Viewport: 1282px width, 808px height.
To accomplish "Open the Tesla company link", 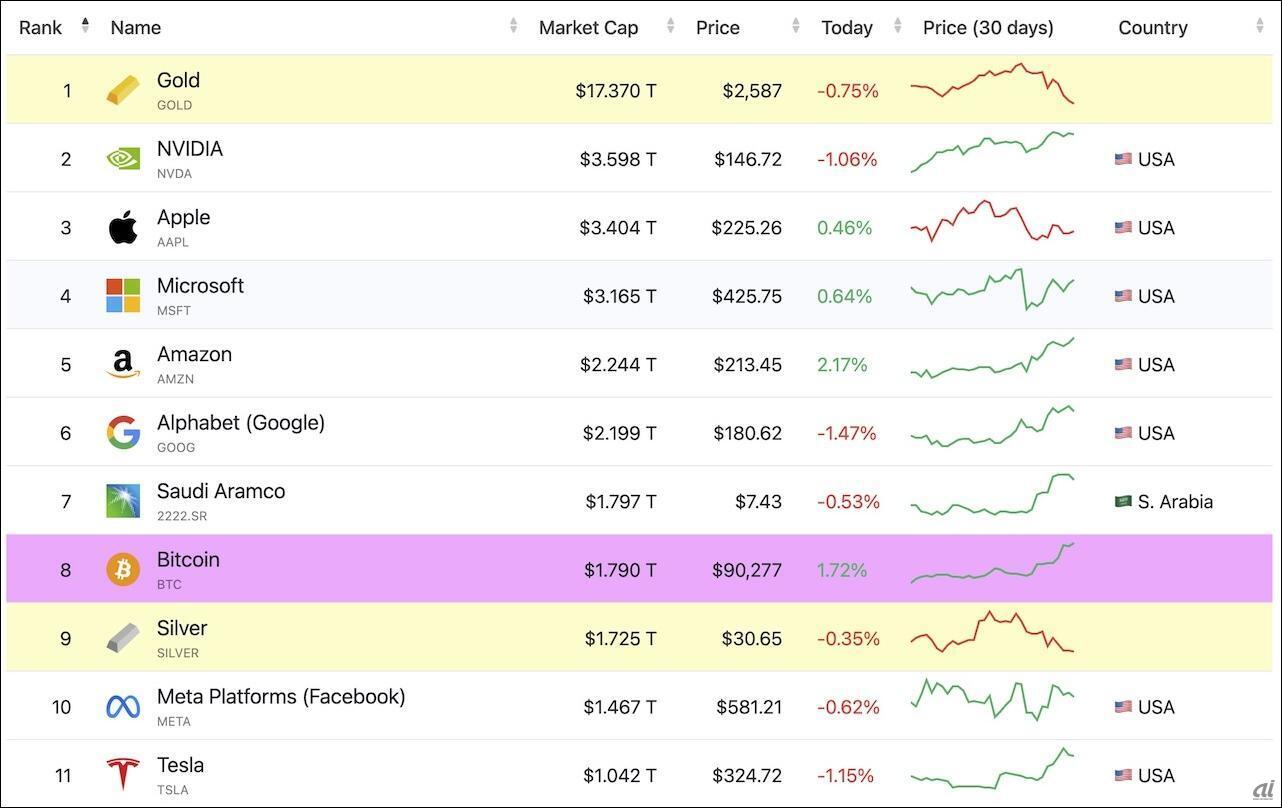I will tap(180, 766).
